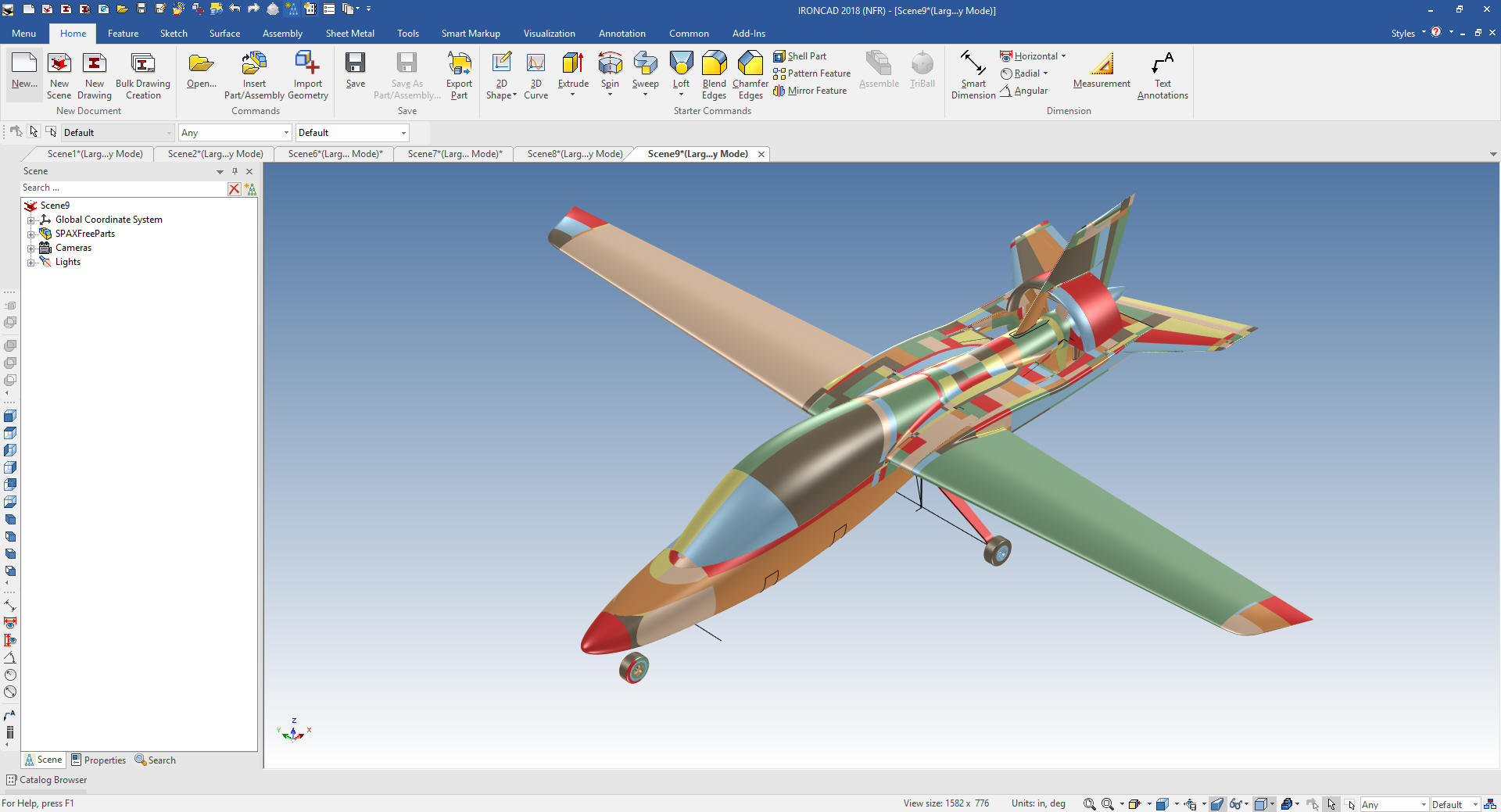This screenshot has height=812, width=1501.
Task: Open the Horizontal dimension dropdown
Action: click(x=1063, y=56)
